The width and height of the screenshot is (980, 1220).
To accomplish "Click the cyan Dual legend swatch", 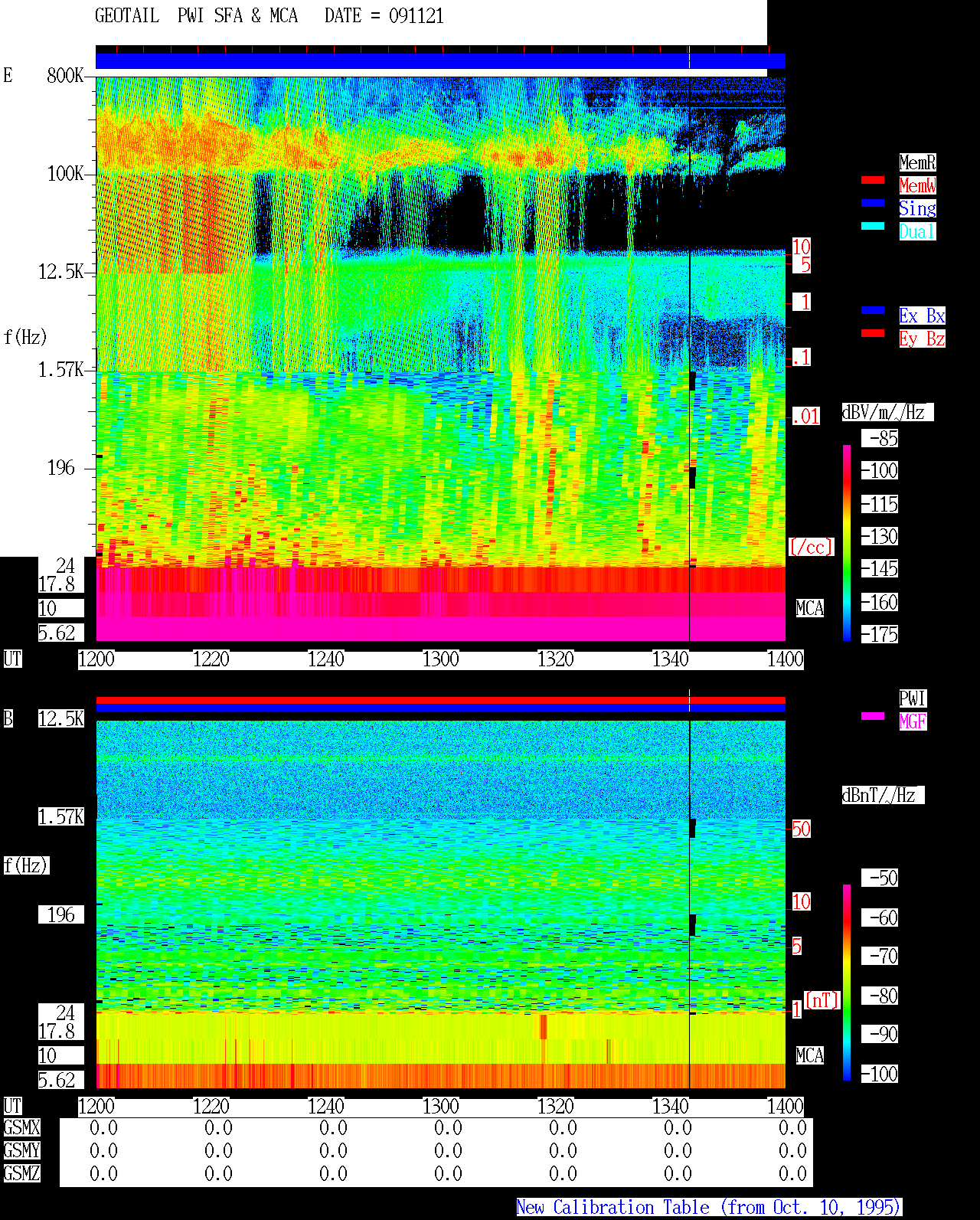I will (873, 226).
